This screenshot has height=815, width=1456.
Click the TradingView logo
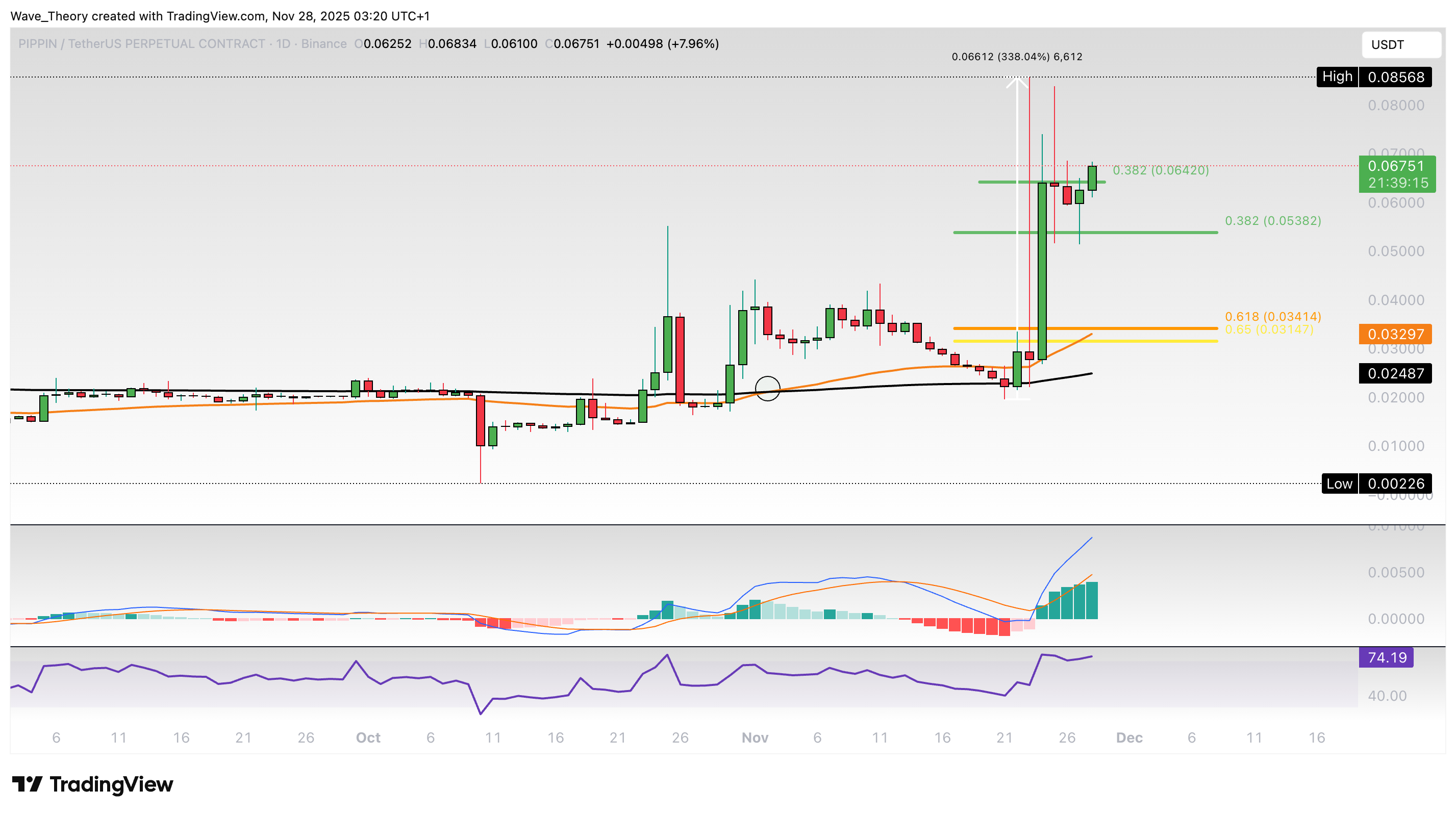[93, 784]
